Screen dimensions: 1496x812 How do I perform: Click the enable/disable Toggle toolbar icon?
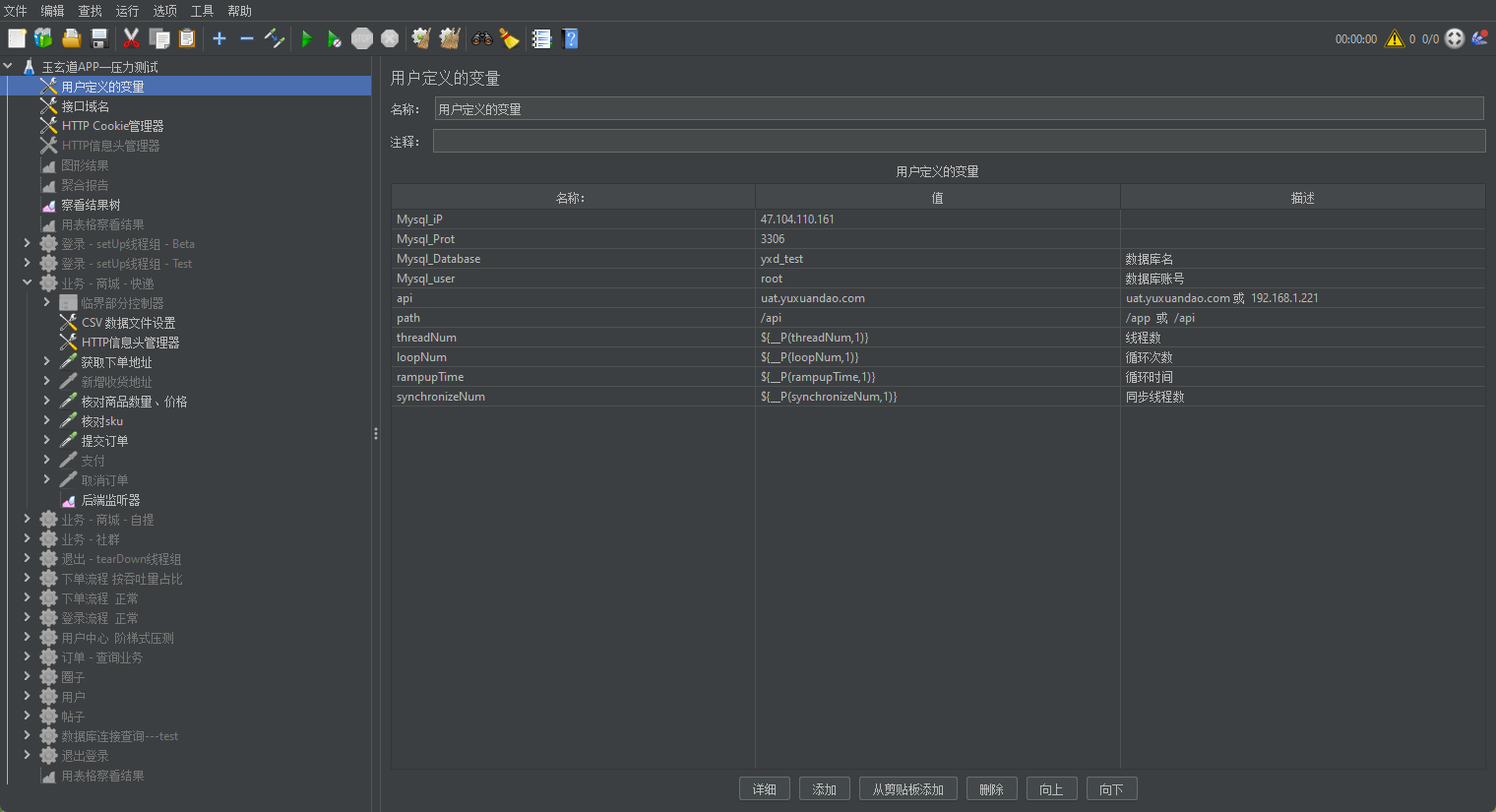(x=275, y=38)
